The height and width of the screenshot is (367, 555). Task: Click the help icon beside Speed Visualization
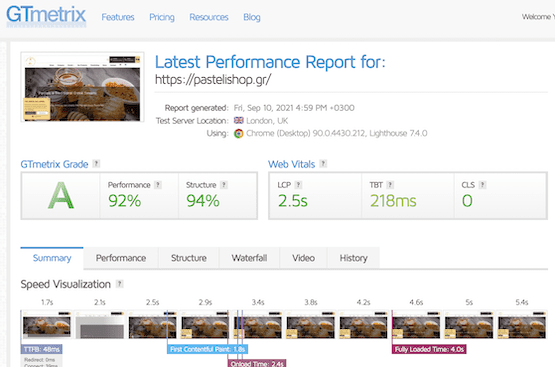click(x=120, y=284)
